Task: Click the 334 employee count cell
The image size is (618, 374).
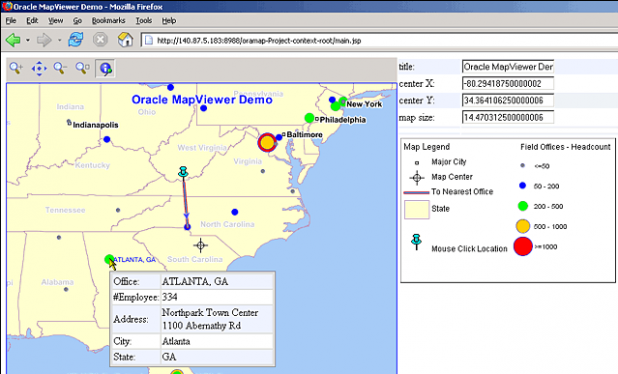Action: [x=217, y=297]
